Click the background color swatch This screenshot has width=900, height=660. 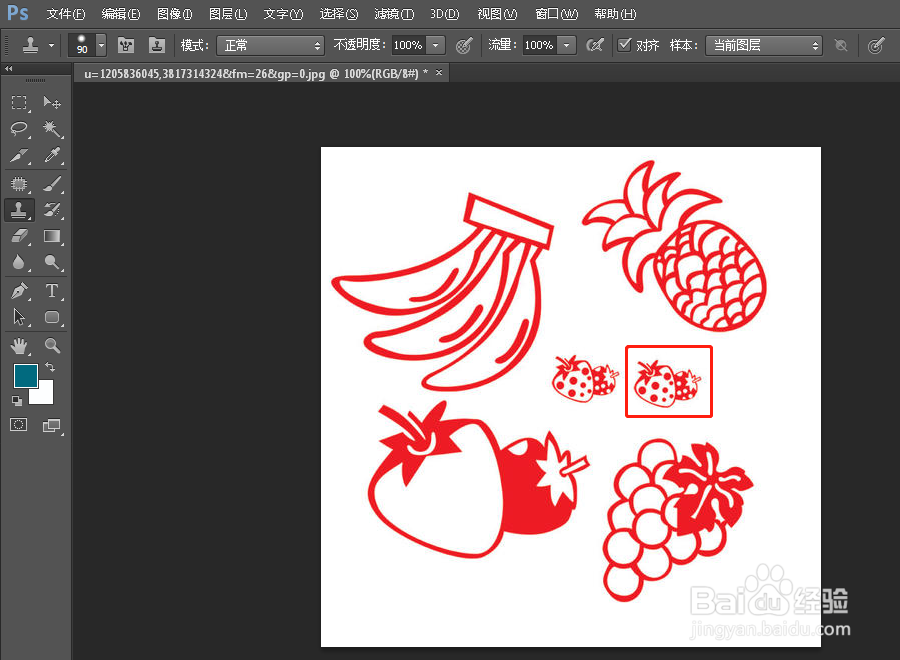pos(45,396)
